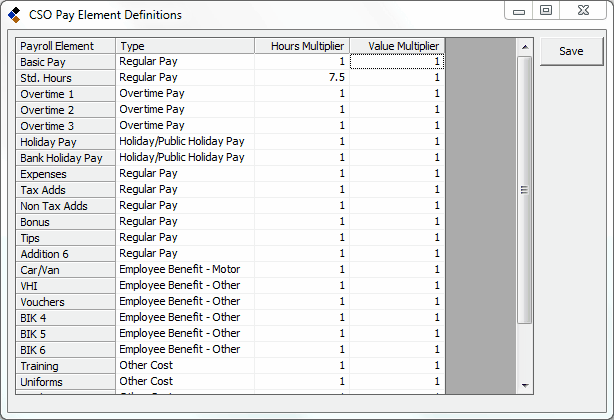Screen dimensions: 614x420
Task: Select the Type column header
Action: (178, 46)
